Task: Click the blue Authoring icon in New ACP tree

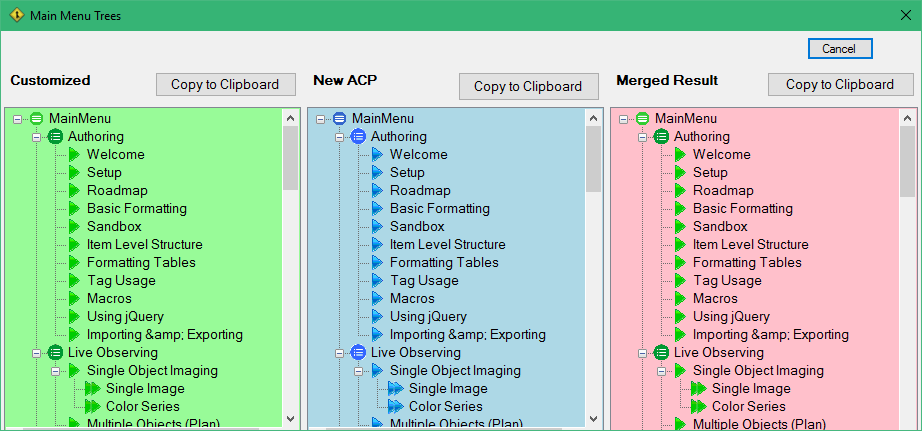Action: pos(358,136)
